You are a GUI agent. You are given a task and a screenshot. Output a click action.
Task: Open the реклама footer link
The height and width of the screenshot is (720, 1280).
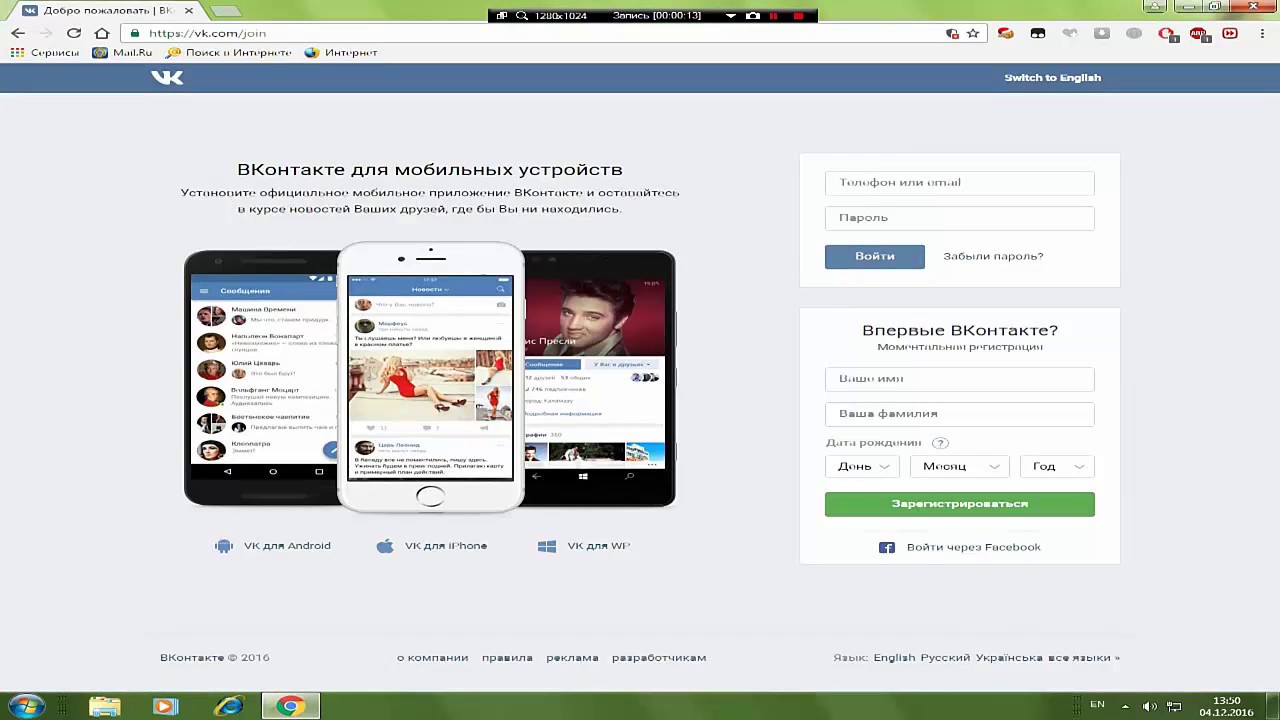(572, 657)
